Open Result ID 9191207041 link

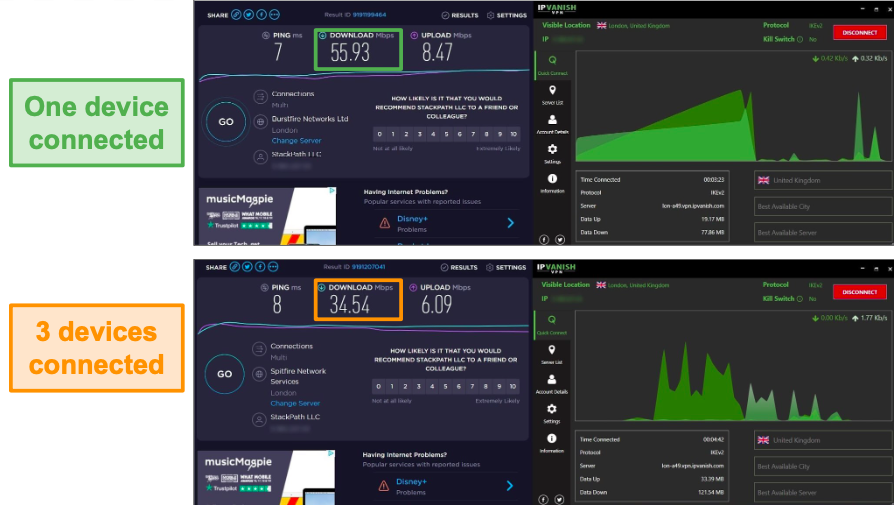pos(368,267)
